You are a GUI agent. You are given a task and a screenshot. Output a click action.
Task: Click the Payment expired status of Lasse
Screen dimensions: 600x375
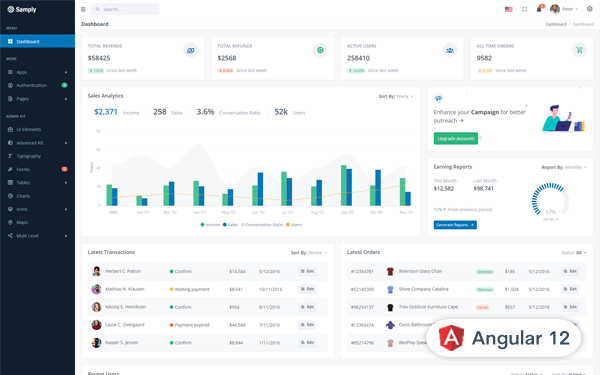tap(189, 325)
